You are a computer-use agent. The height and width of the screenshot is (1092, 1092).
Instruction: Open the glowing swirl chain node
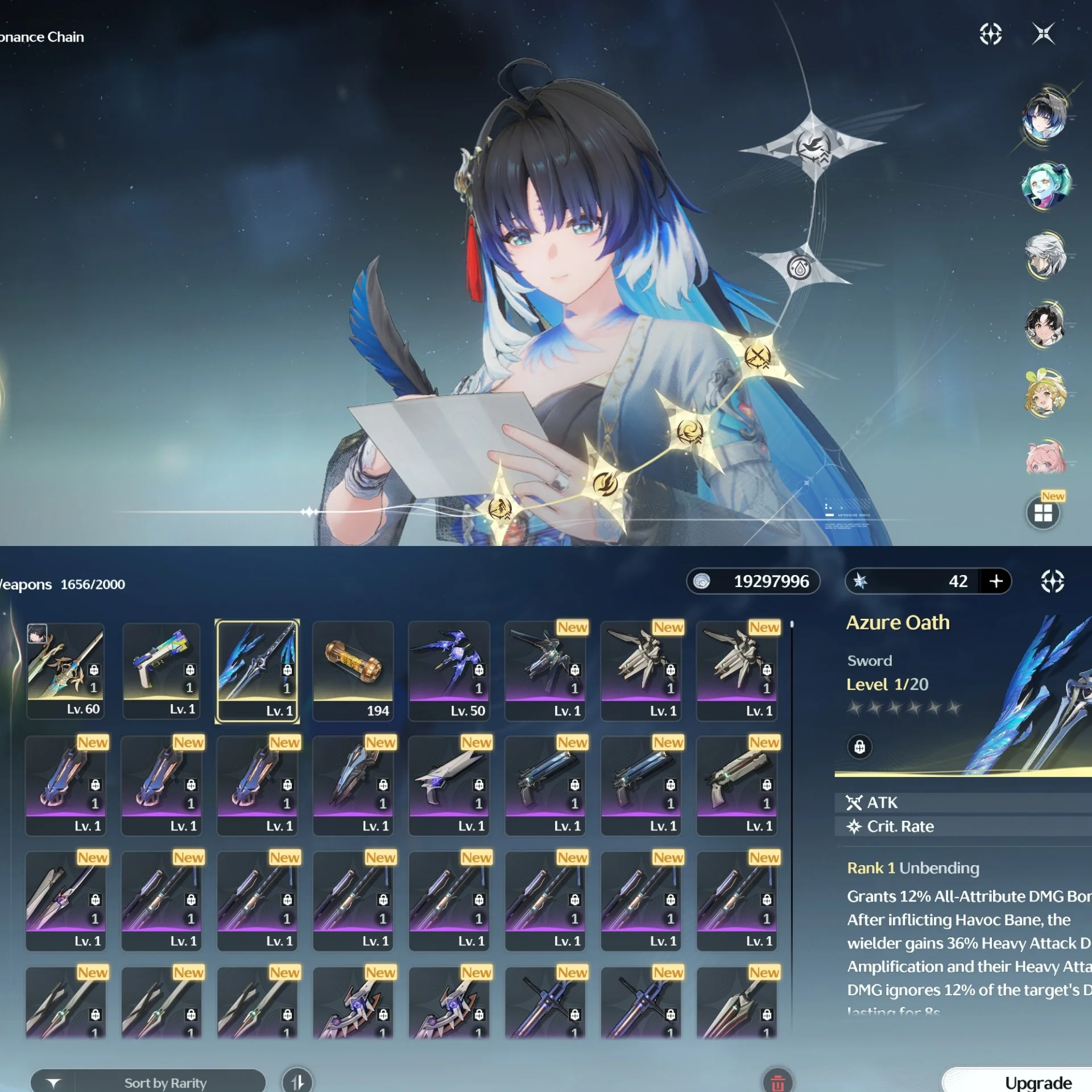[x=690, y=431]
